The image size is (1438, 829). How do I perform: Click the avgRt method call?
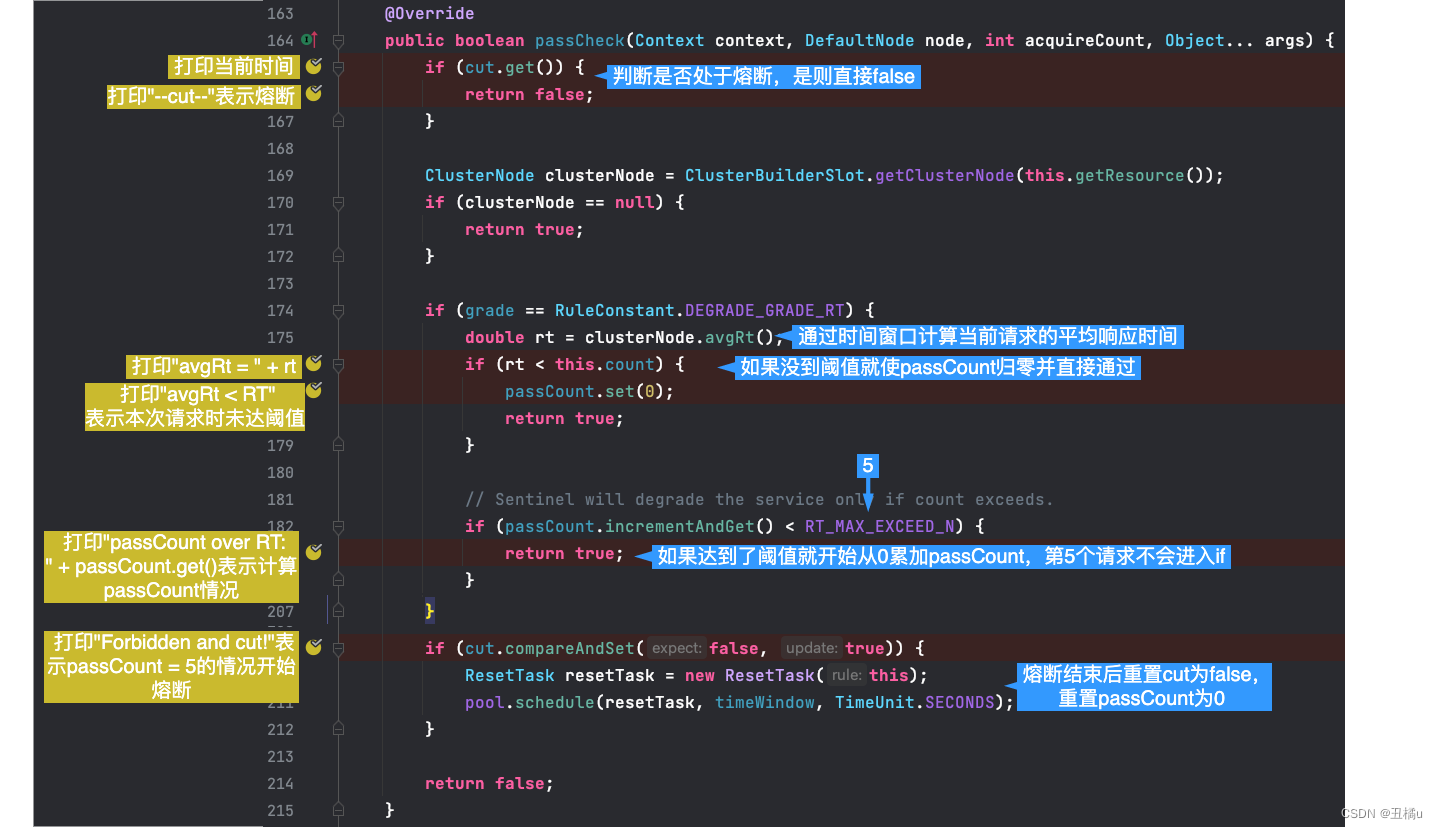730,337
